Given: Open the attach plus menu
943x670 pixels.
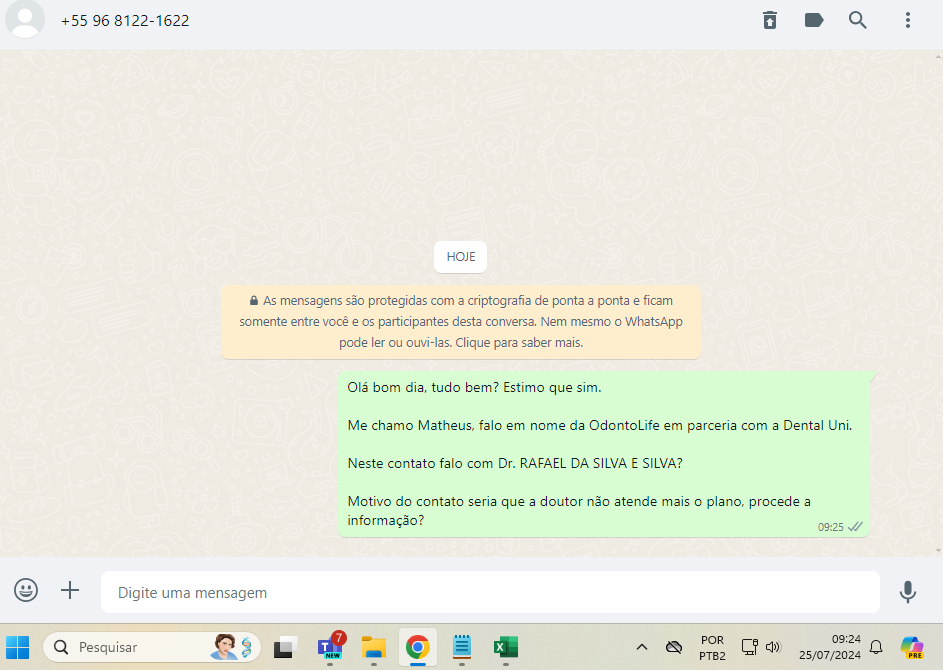Looking at the screenshot, I should (x=70, y=590).
